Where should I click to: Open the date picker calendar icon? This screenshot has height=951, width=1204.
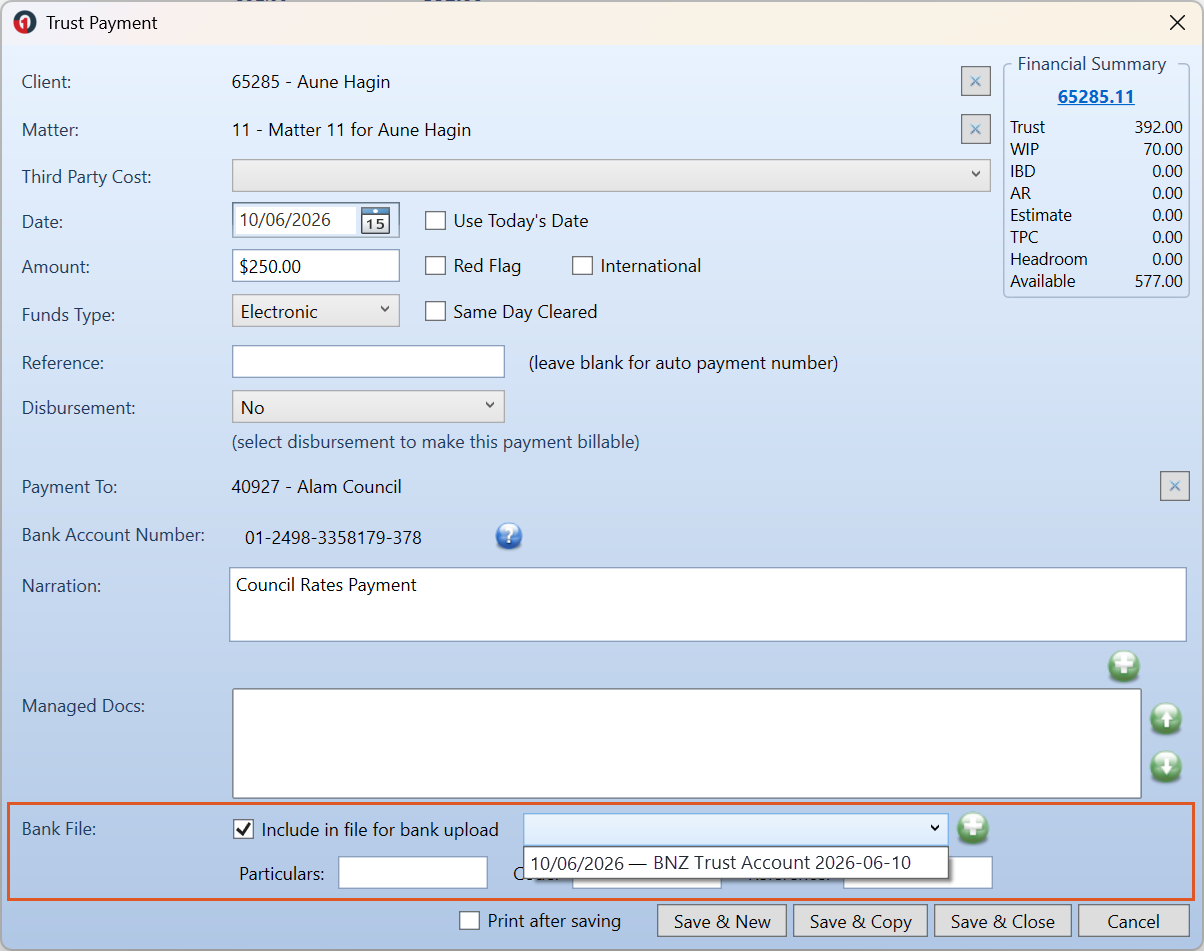tap(375, 220)
